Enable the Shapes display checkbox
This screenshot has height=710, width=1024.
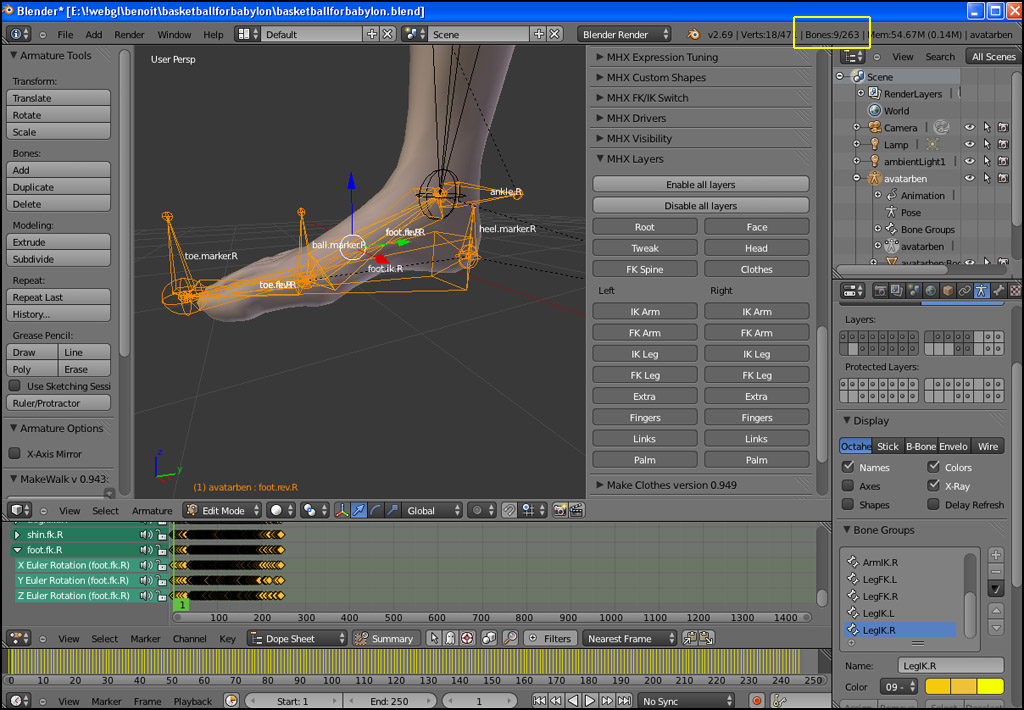pyautogui.click(x=848, y=504)
